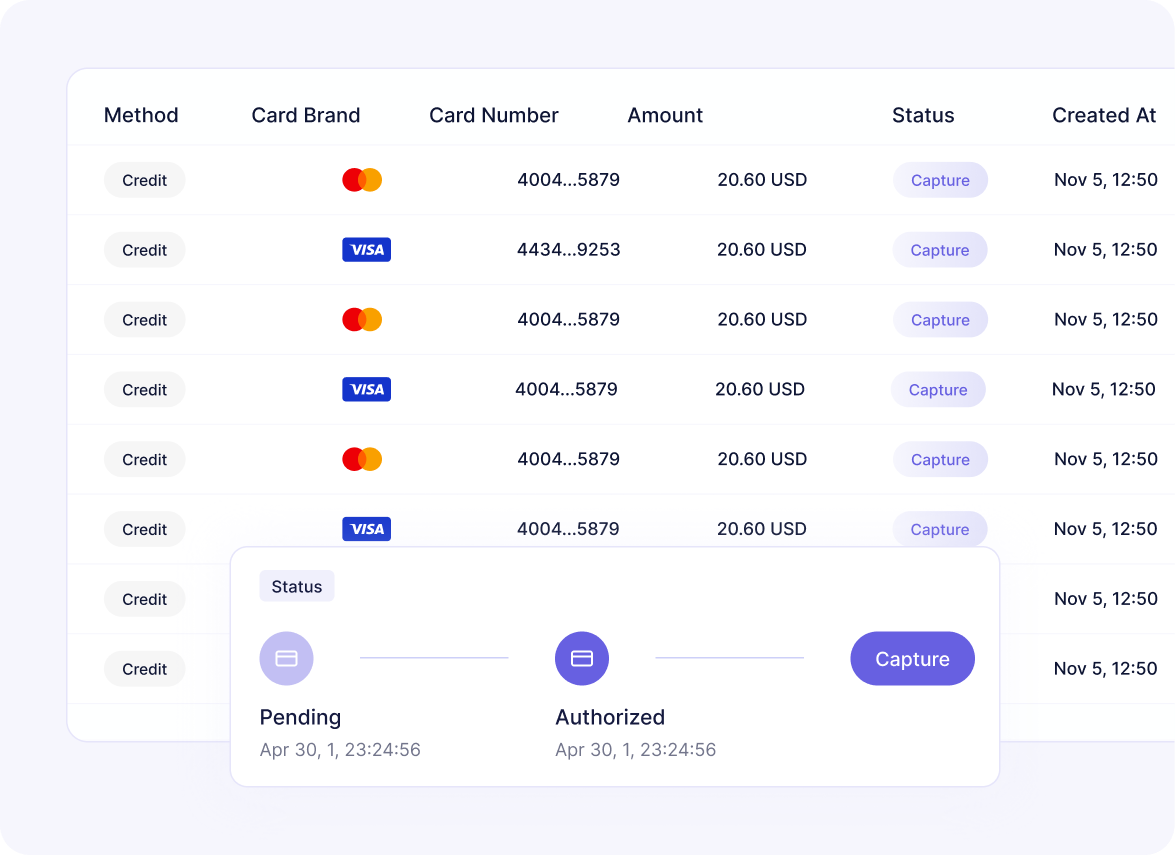The image size is (1175, 855).
Task: Click the Visa icon in the second row
Action: 366,249
